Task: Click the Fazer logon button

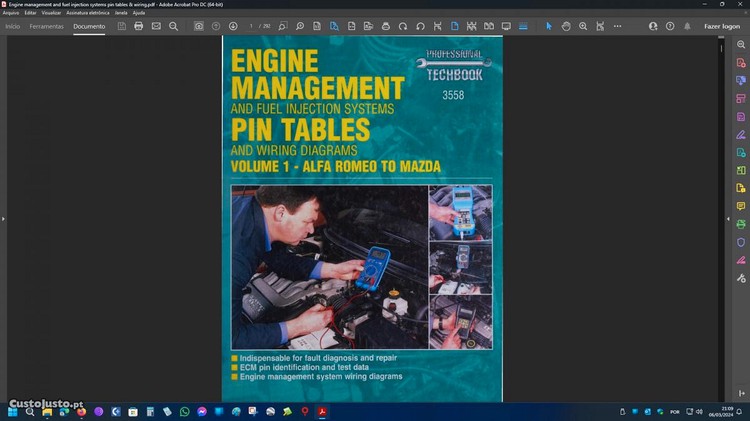Action: [x=722, y=26]
